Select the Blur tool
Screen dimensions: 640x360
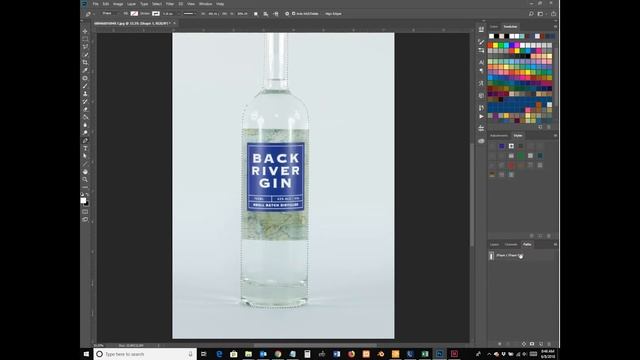[85, 124]
